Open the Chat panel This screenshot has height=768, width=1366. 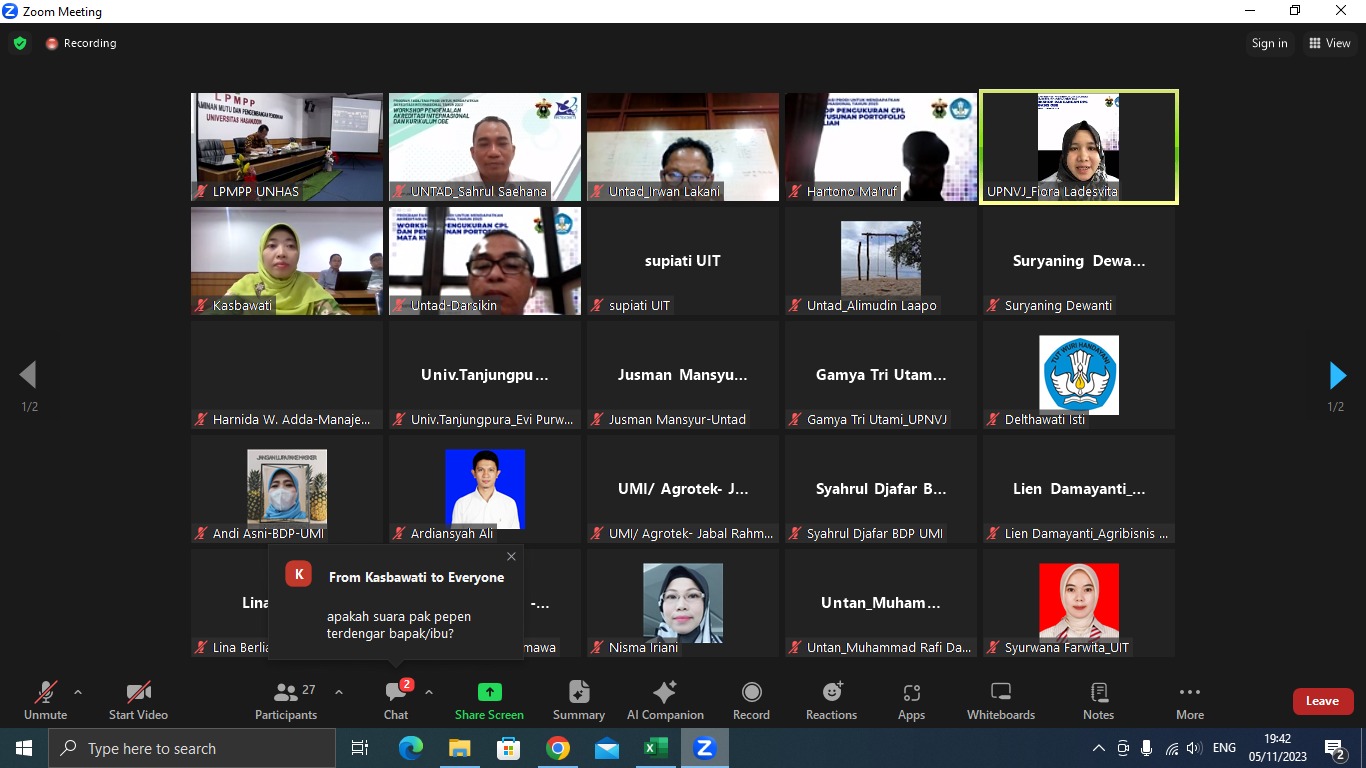(396, 700)
